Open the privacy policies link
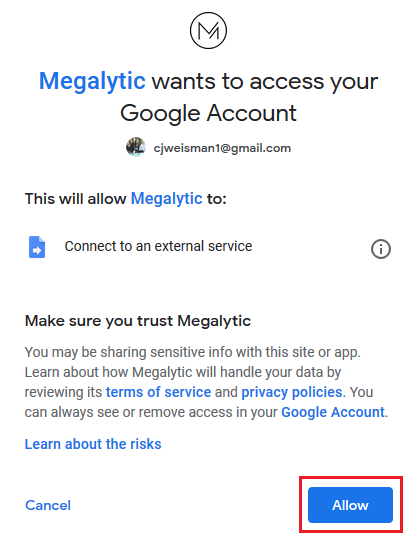The height and width of the screenshot is (544, 417). pos(292,392)
